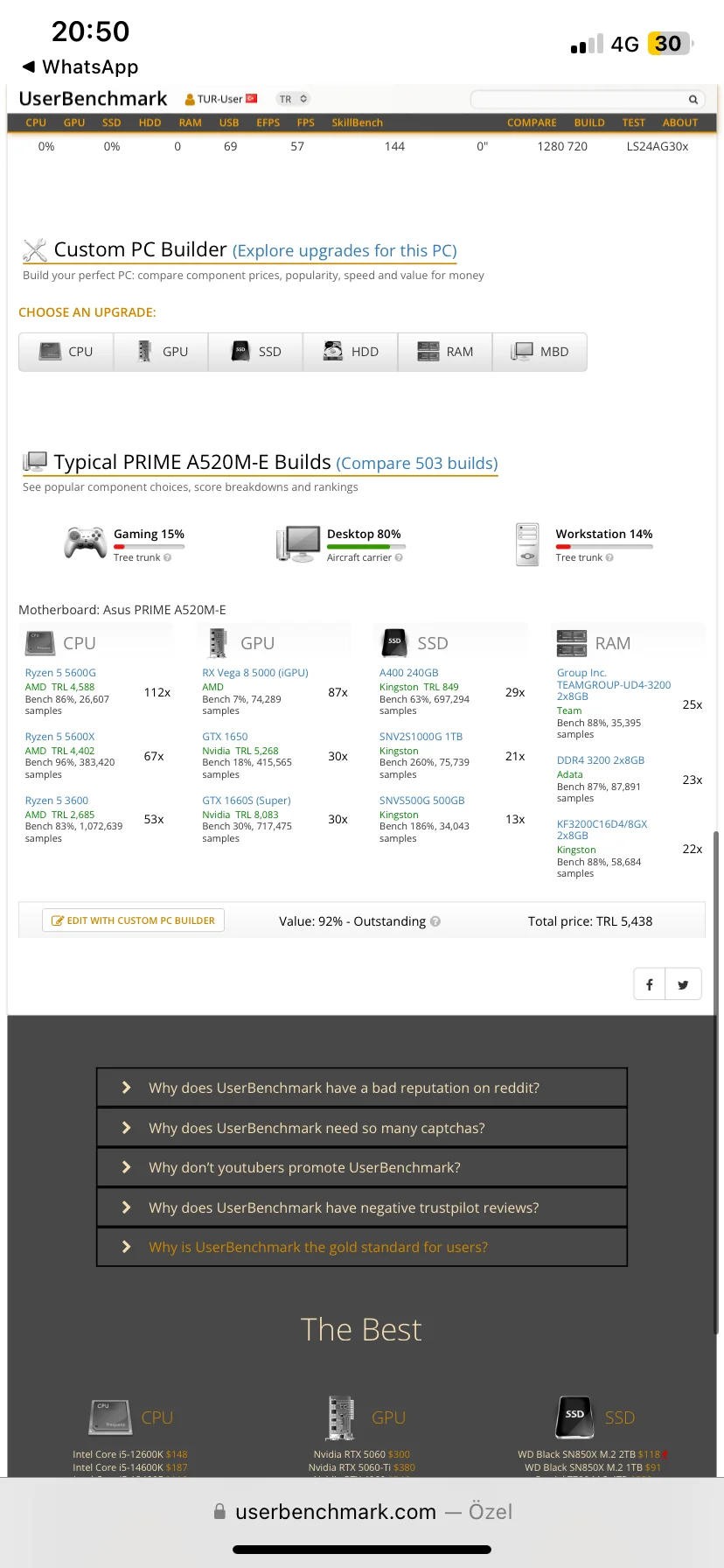
Task: Open the Compare 503 builds link
Action: click(x=417, y=463)
